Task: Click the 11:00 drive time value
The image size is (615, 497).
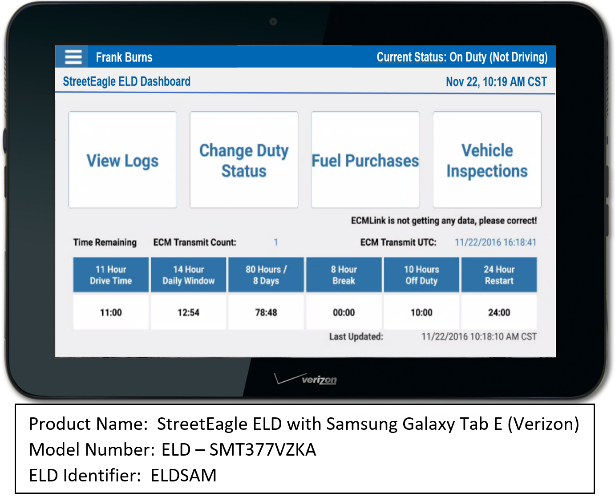Action: pos(110,312)
